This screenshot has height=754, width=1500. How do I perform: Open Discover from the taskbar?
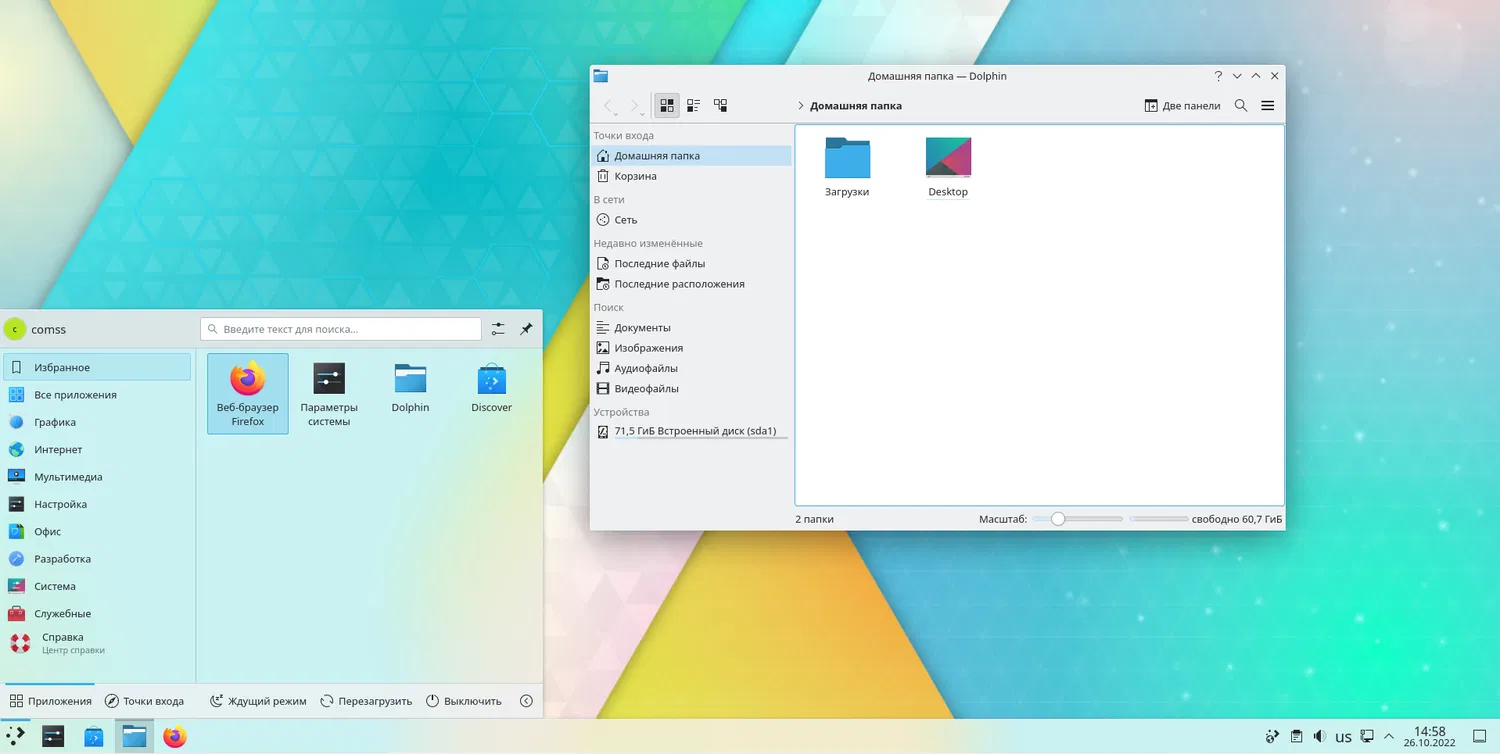click(94, 737)
